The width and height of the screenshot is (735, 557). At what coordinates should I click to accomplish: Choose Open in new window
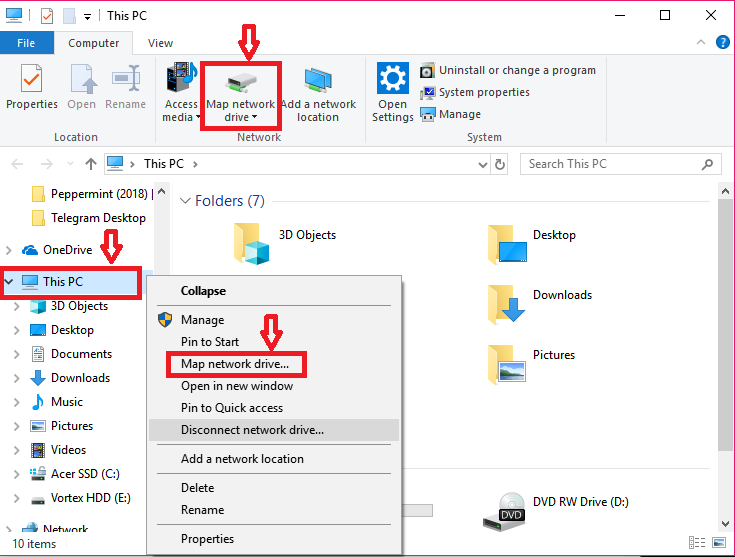(274, 386)
